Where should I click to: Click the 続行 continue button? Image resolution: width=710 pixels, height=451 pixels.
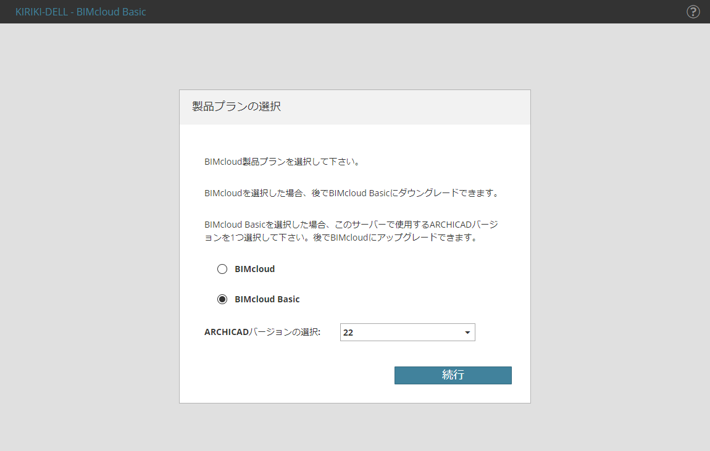(x=453, y=375)
